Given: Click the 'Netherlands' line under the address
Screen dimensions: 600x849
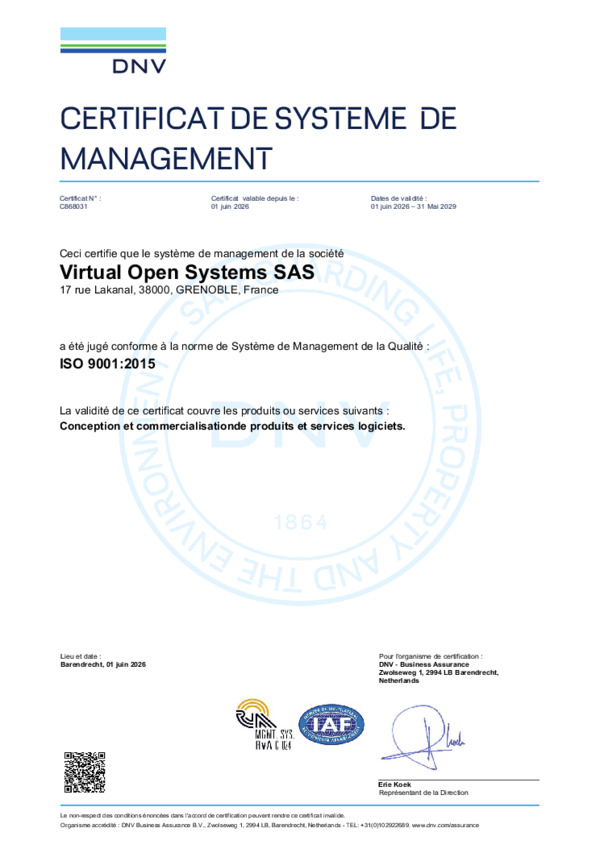Looking at the screenshot, I should click(399, 681).
